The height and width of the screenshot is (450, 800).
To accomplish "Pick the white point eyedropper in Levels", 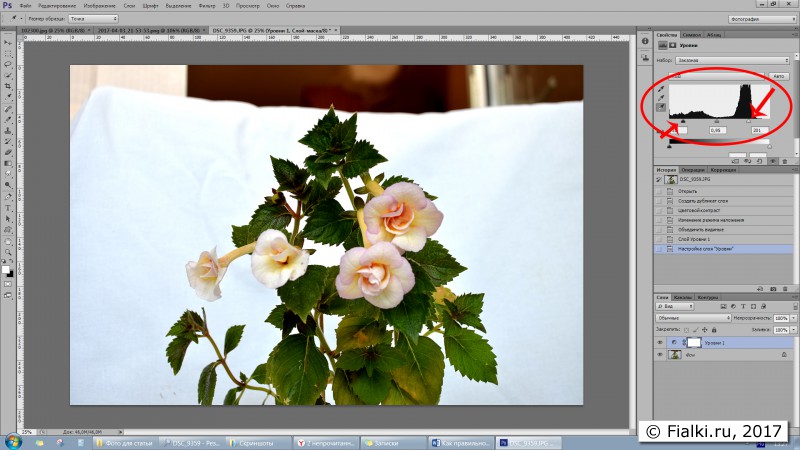I will pos(661,107).
